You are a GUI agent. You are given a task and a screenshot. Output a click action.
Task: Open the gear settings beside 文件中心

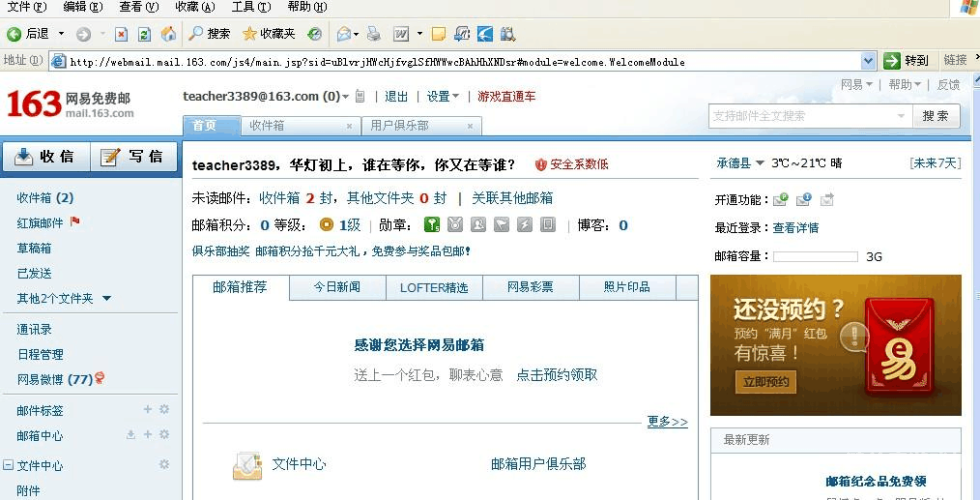(164, 464)
